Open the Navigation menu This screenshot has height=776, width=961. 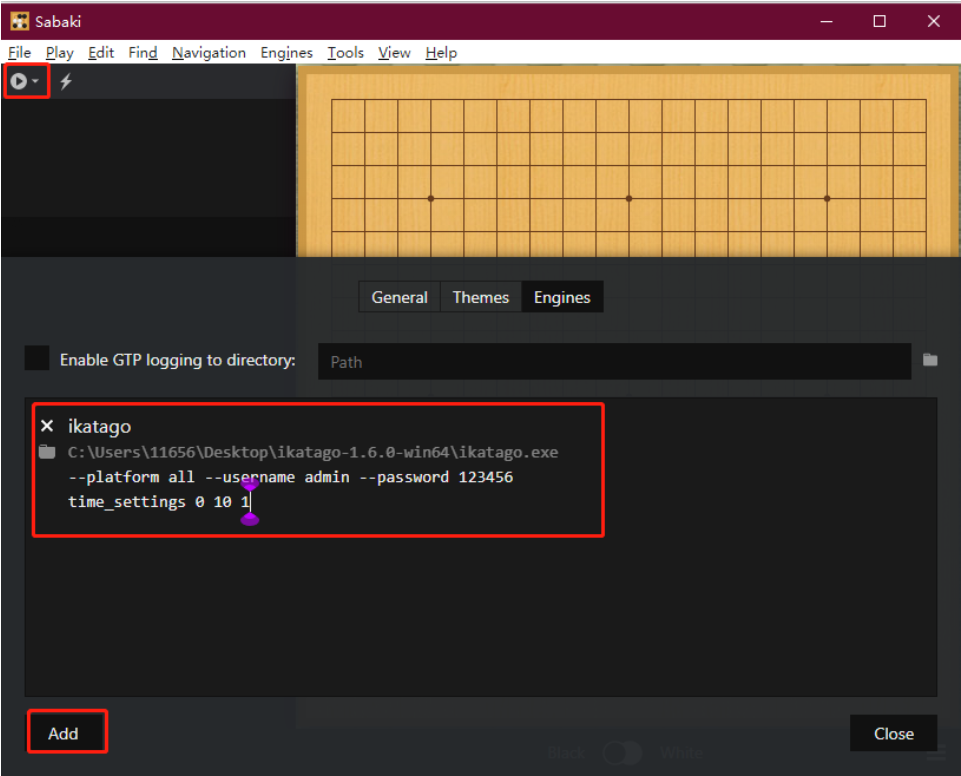click(x=208, y=53)
